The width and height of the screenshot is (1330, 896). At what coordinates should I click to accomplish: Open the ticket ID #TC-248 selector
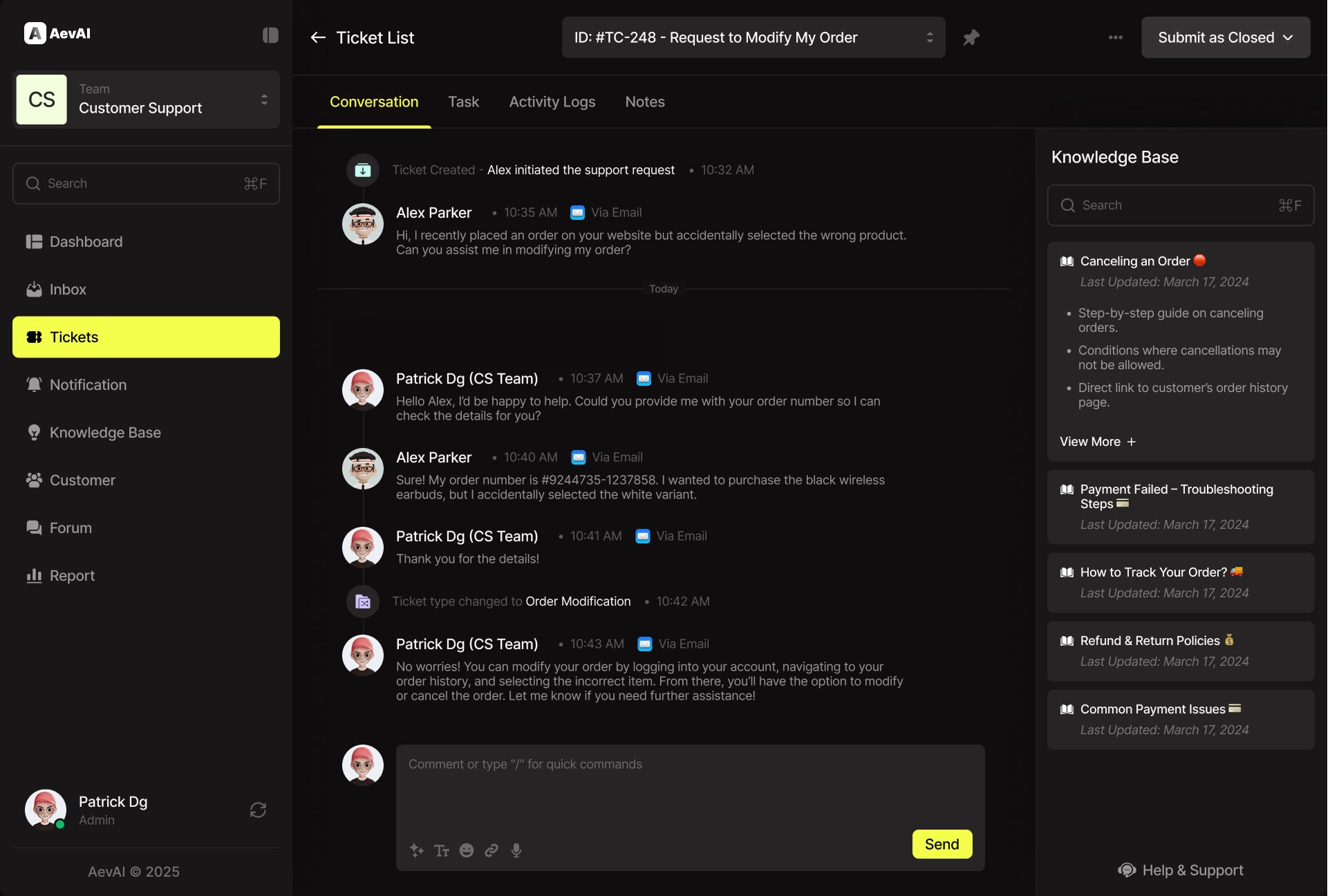coord(753,37)
